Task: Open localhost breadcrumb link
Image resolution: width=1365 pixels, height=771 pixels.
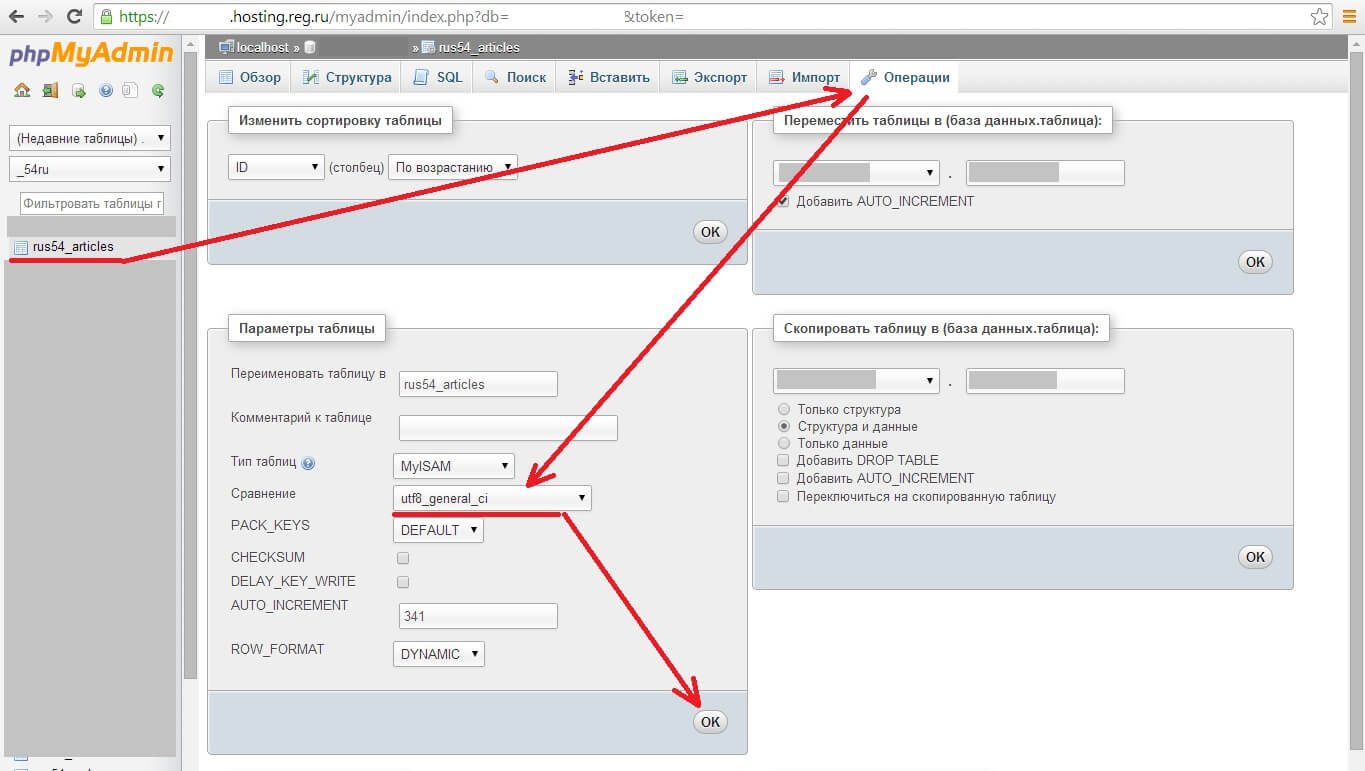Action: (x=262, y=47)
